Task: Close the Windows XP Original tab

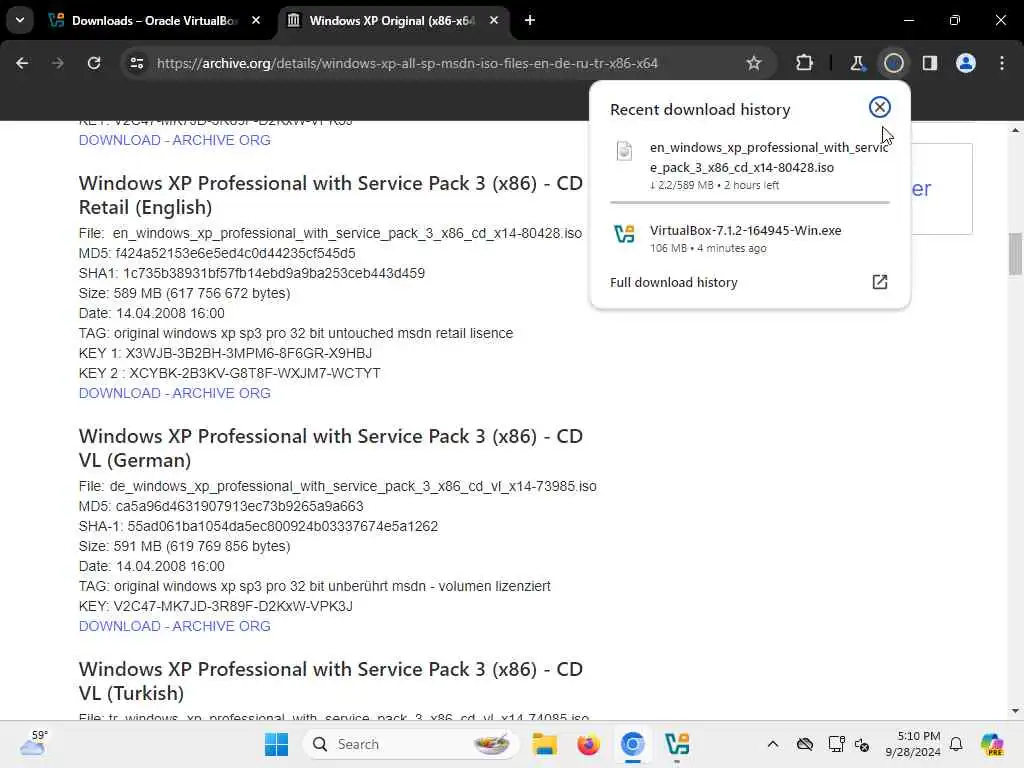Action: pyautogui.click(x=494, y=20)
